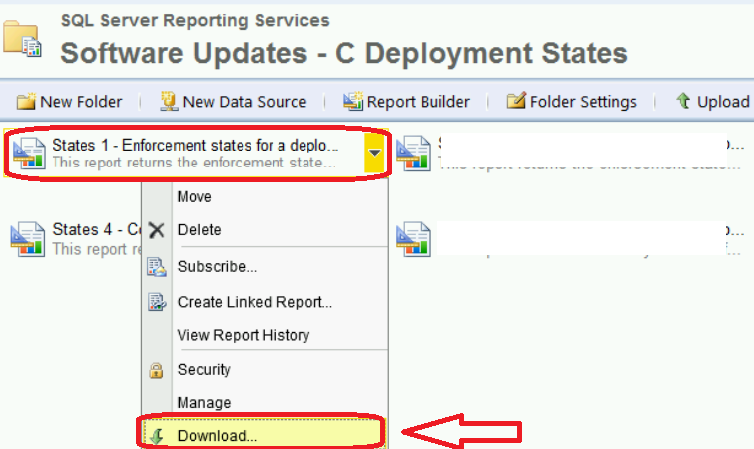The height and width of the screenshot is (449, 754).
Task: Click the Report Builder icon
Action: point(353,101)
